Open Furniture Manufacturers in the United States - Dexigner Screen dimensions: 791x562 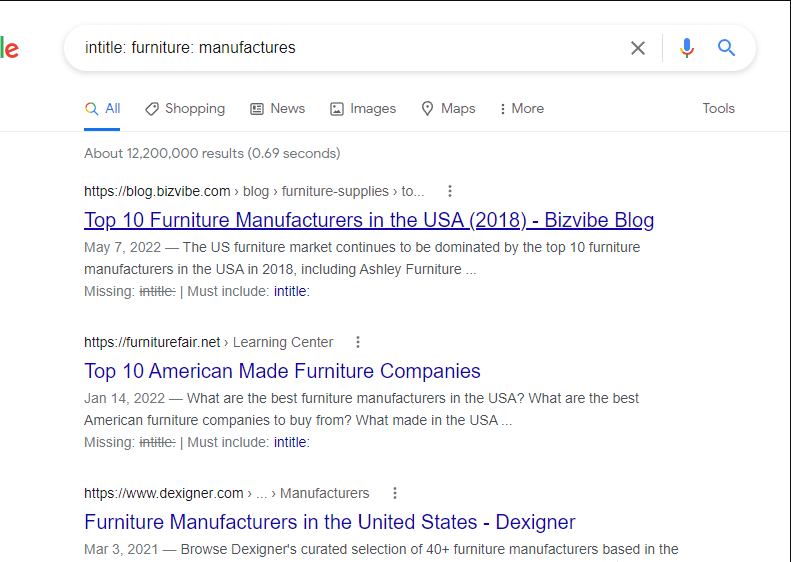(329, 522)
